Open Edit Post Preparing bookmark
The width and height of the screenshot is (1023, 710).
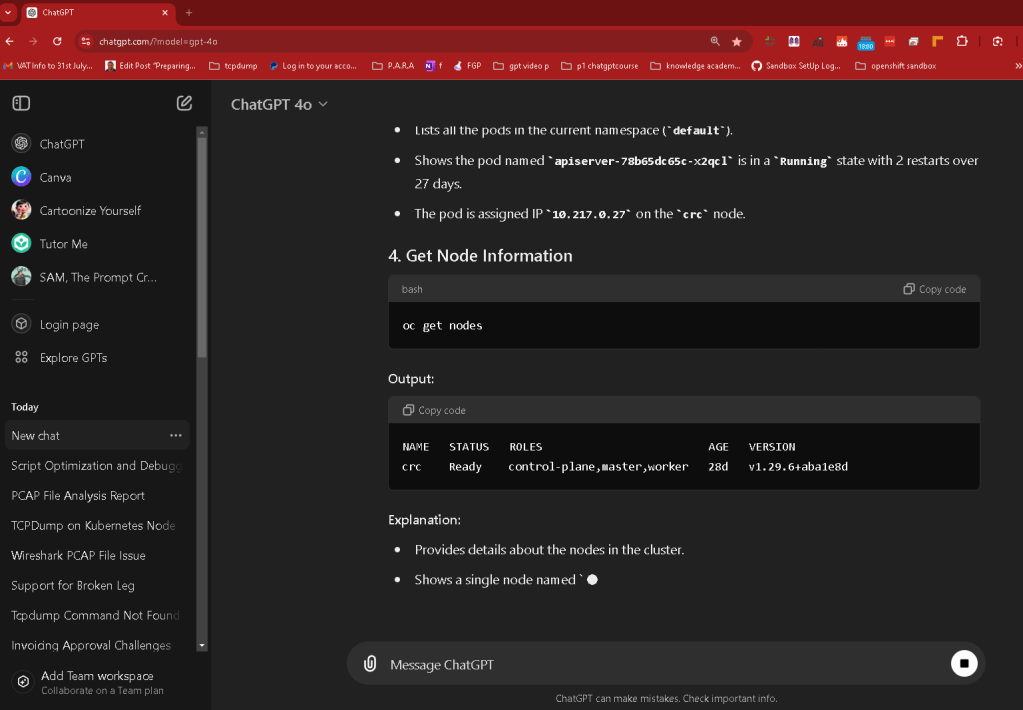[x=151, y=66]
